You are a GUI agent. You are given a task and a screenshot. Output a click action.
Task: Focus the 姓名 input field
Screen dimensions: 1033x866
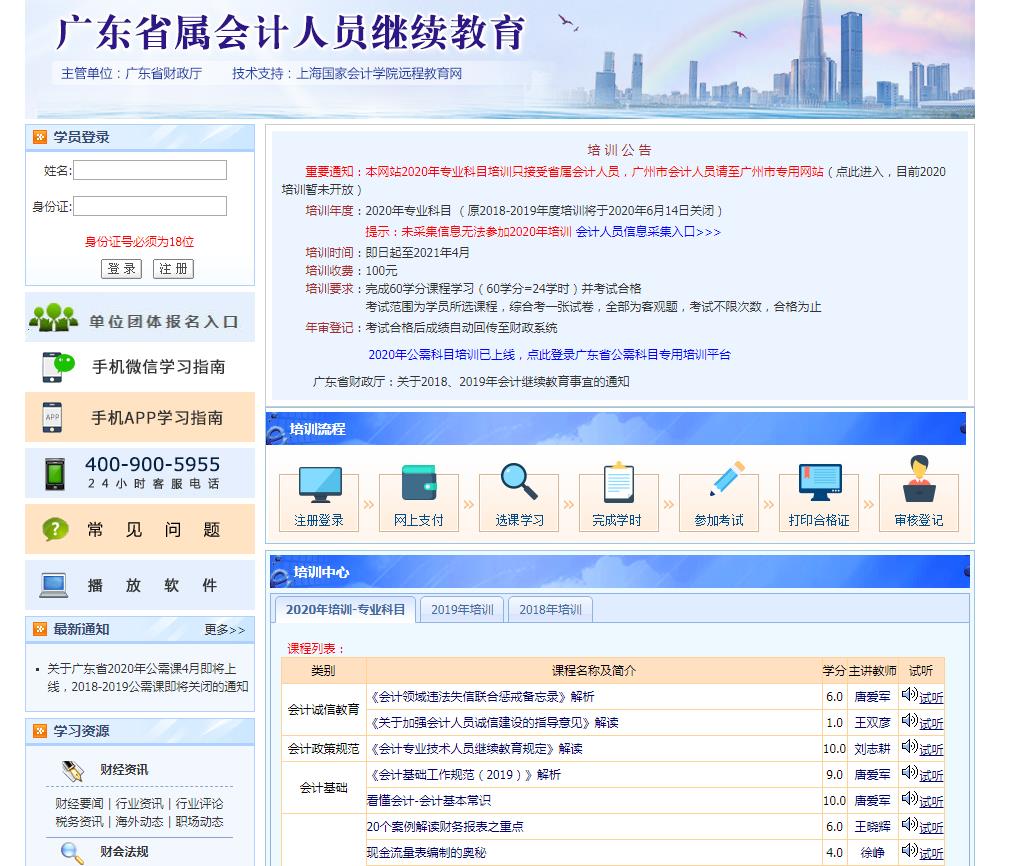coord(150,171)
